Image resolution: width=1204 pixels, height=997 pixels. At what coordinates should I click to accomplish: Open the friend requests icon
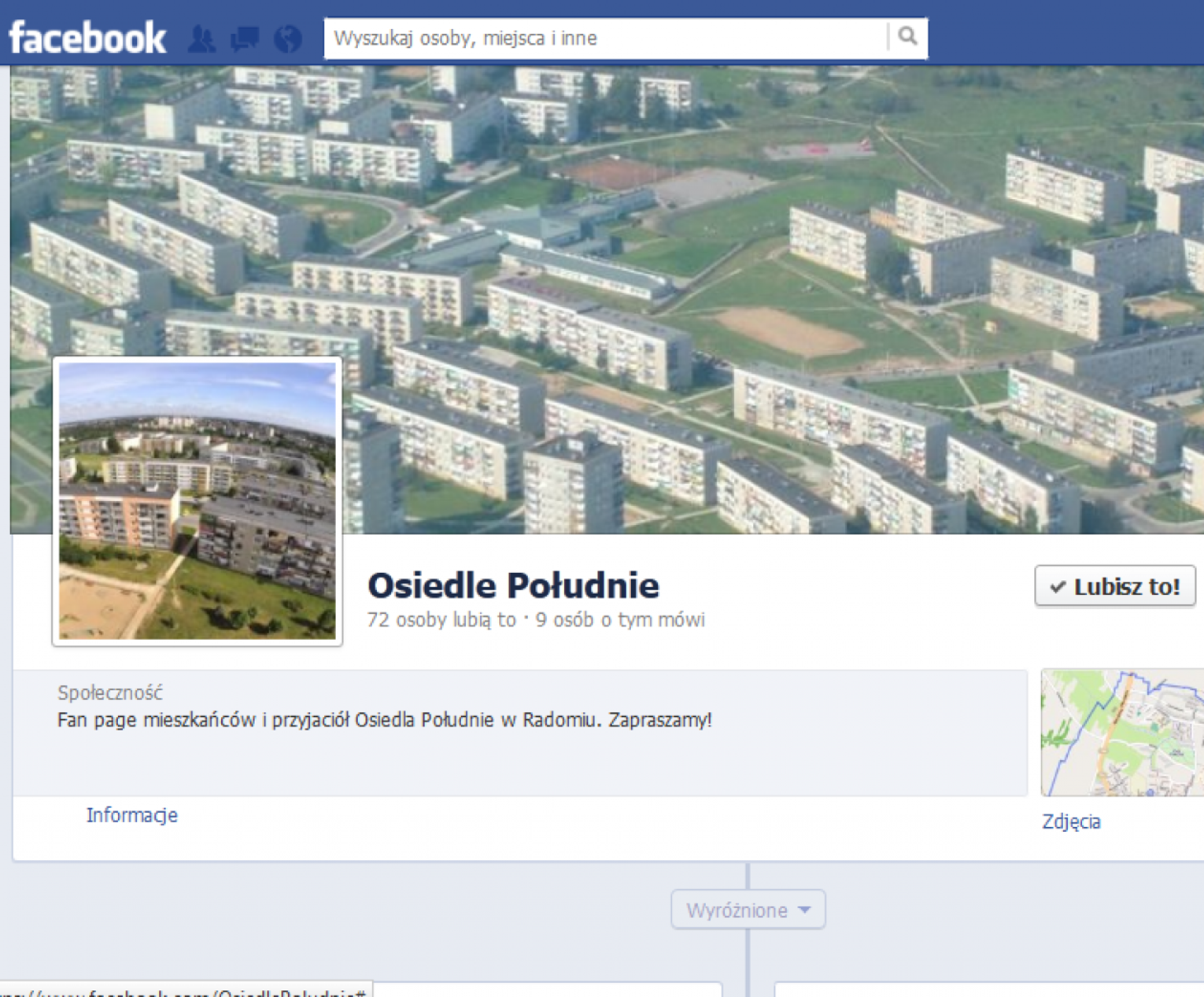[202, 39]
